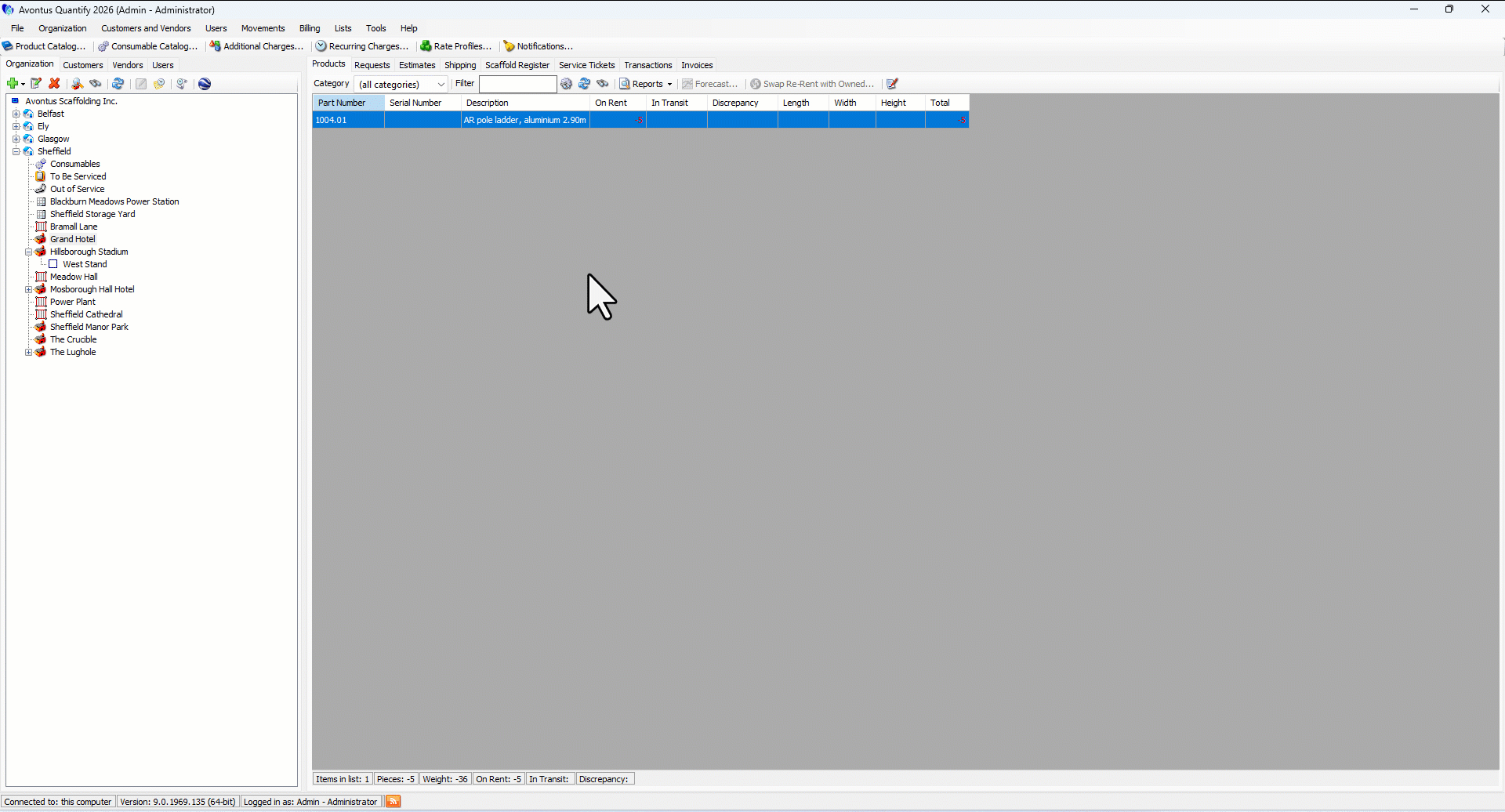Open the Reports dropdown button

647,84
